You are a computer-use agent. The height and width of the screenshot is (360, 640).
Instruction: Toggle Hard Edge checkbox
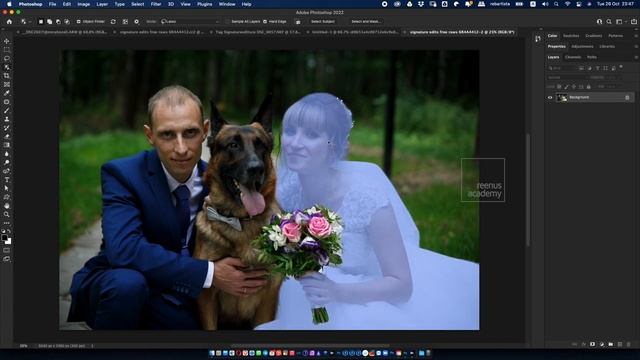click(x=265, y=22)
